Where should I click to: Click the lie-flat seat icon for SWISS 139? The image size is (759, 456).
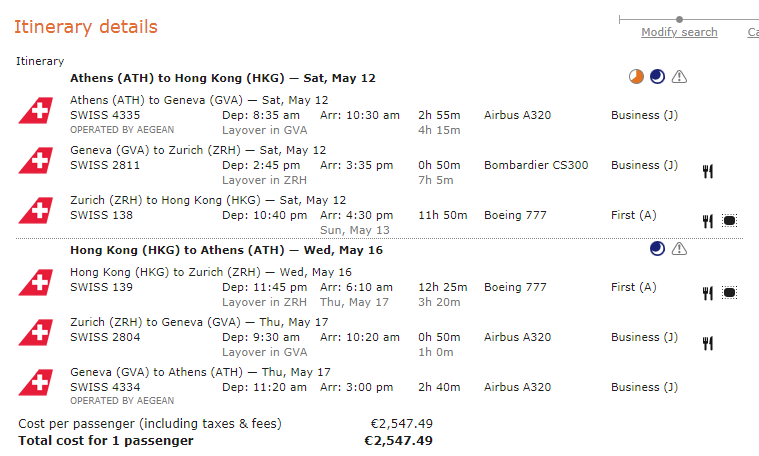[729, 293]
